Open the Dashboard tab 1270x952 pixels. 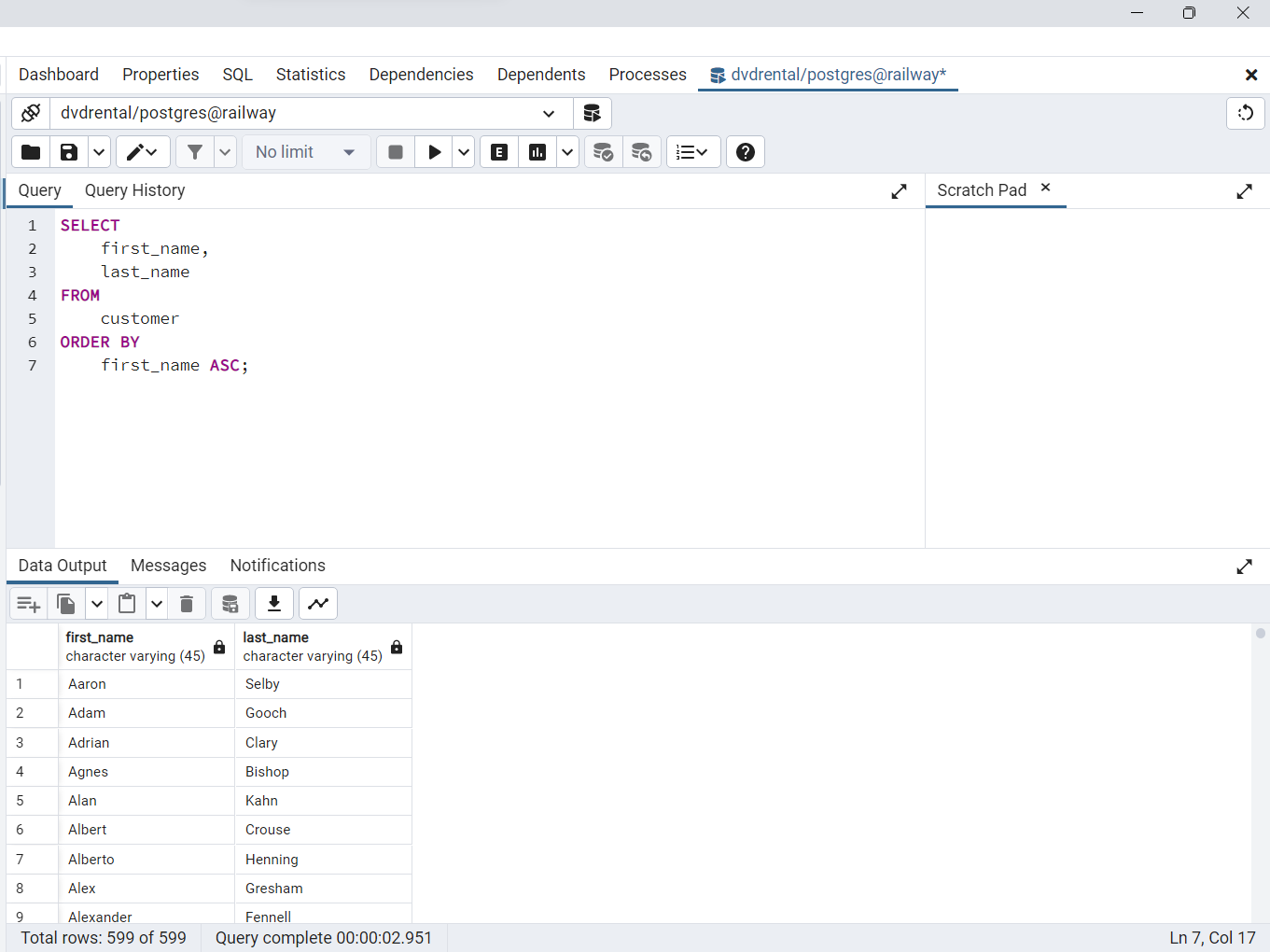[x=59, y=75]
